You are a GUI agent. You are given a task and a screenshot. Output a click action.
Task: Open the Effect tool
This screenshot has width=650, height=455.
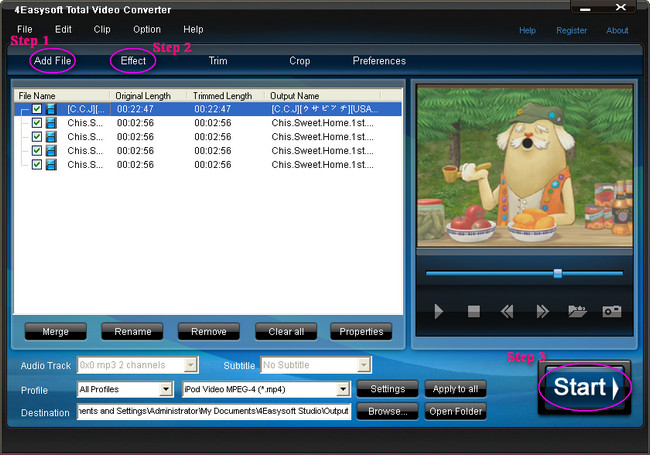coord(133,61)
